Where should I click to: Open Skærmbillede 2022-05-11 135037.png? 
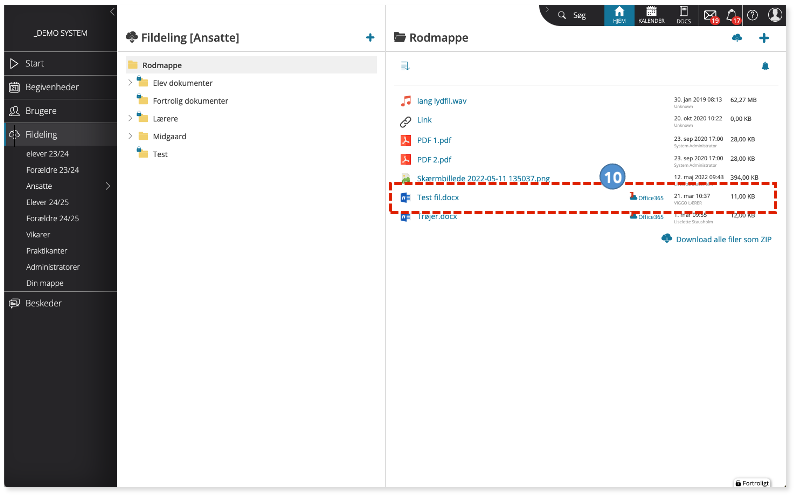click(483, 178)
